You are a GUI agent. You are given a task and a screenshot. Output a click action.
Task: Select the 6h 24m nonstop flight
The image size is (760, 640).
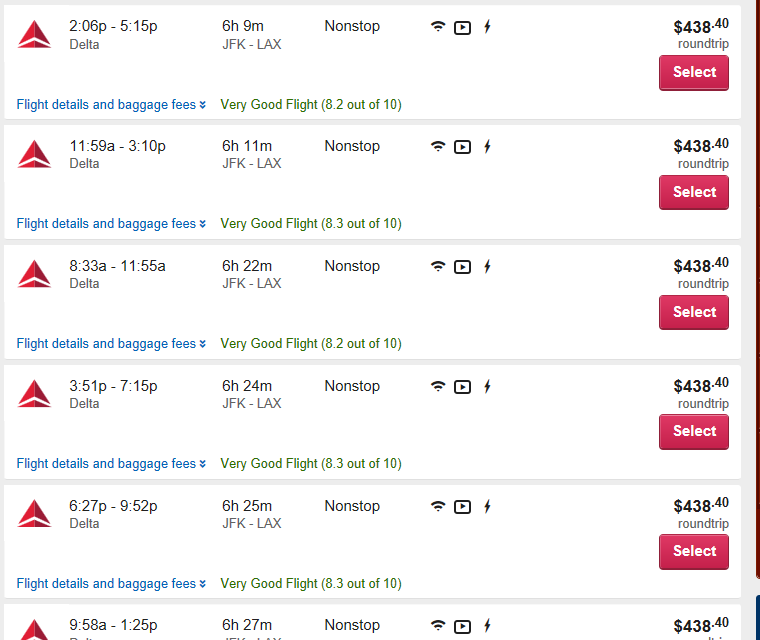tap(694, 432)
